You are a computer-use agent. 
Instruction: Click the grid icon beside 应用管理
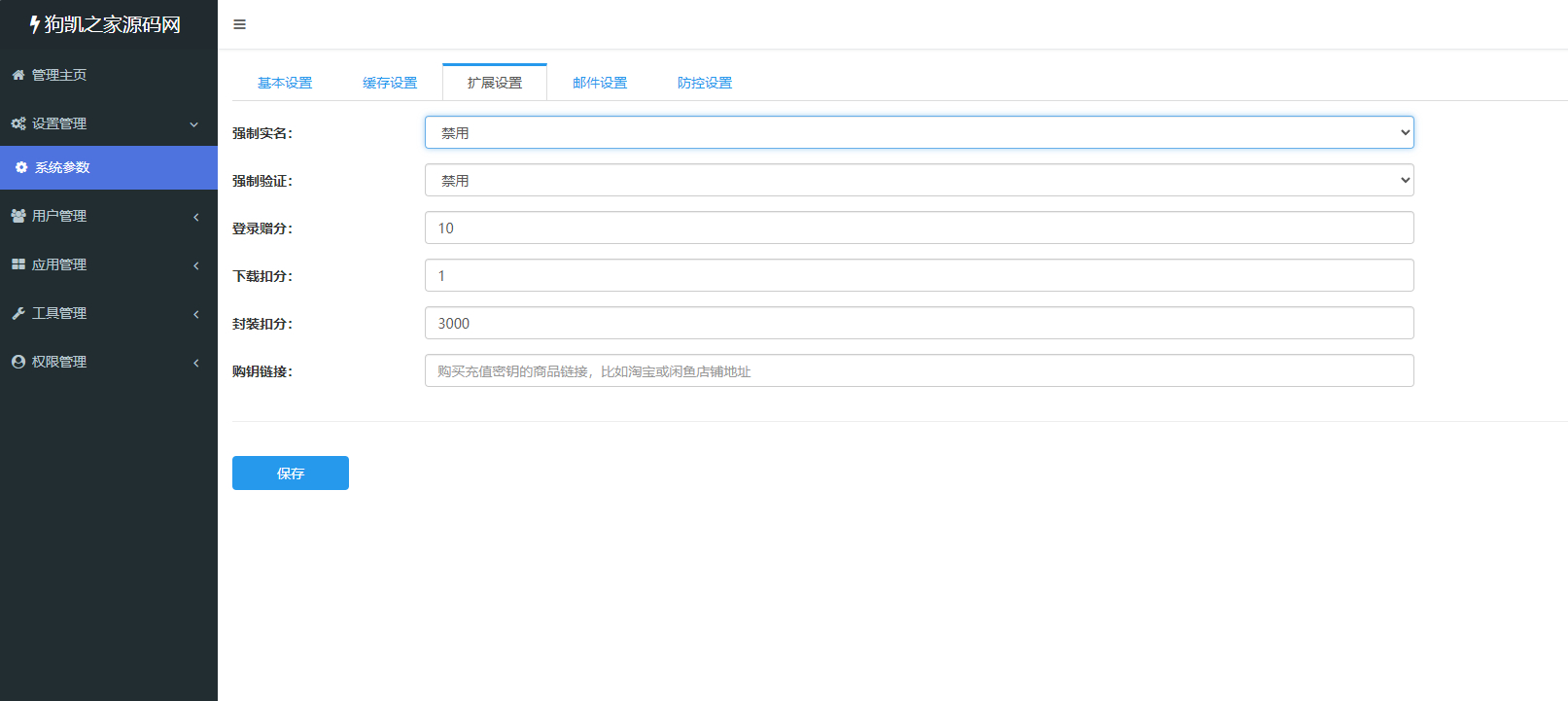[x=18, y=264]
